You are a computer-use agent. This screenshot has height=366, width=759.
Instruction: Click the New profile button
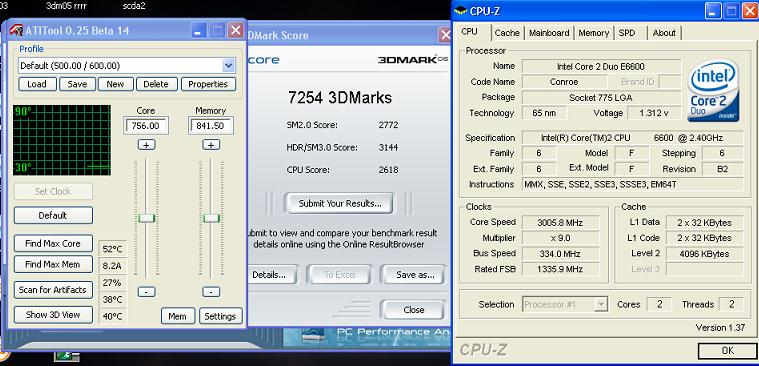(115, 84)
